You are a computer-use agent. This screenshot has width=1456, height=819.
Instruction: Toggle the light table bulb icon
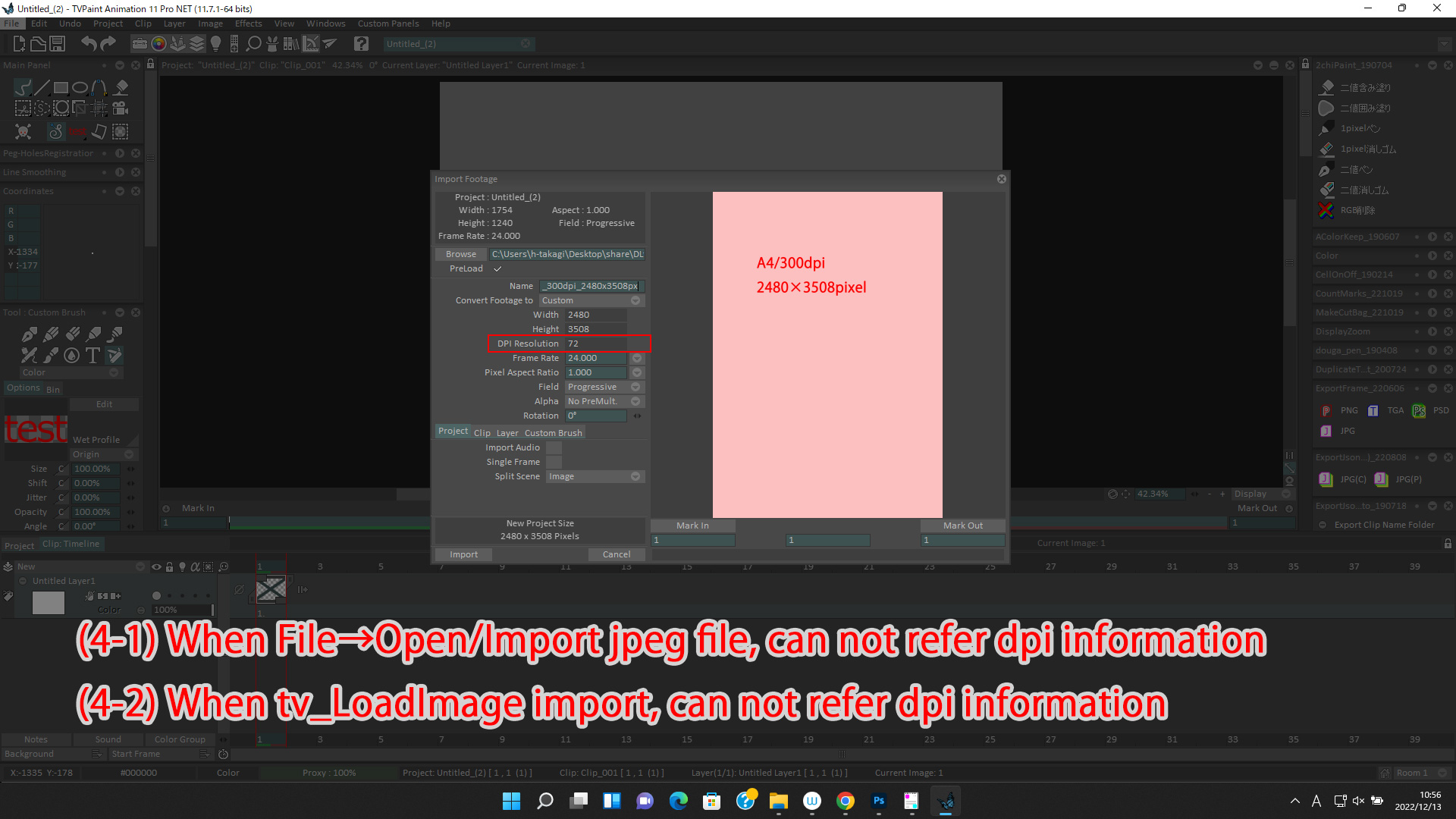[x=215, y=44]
